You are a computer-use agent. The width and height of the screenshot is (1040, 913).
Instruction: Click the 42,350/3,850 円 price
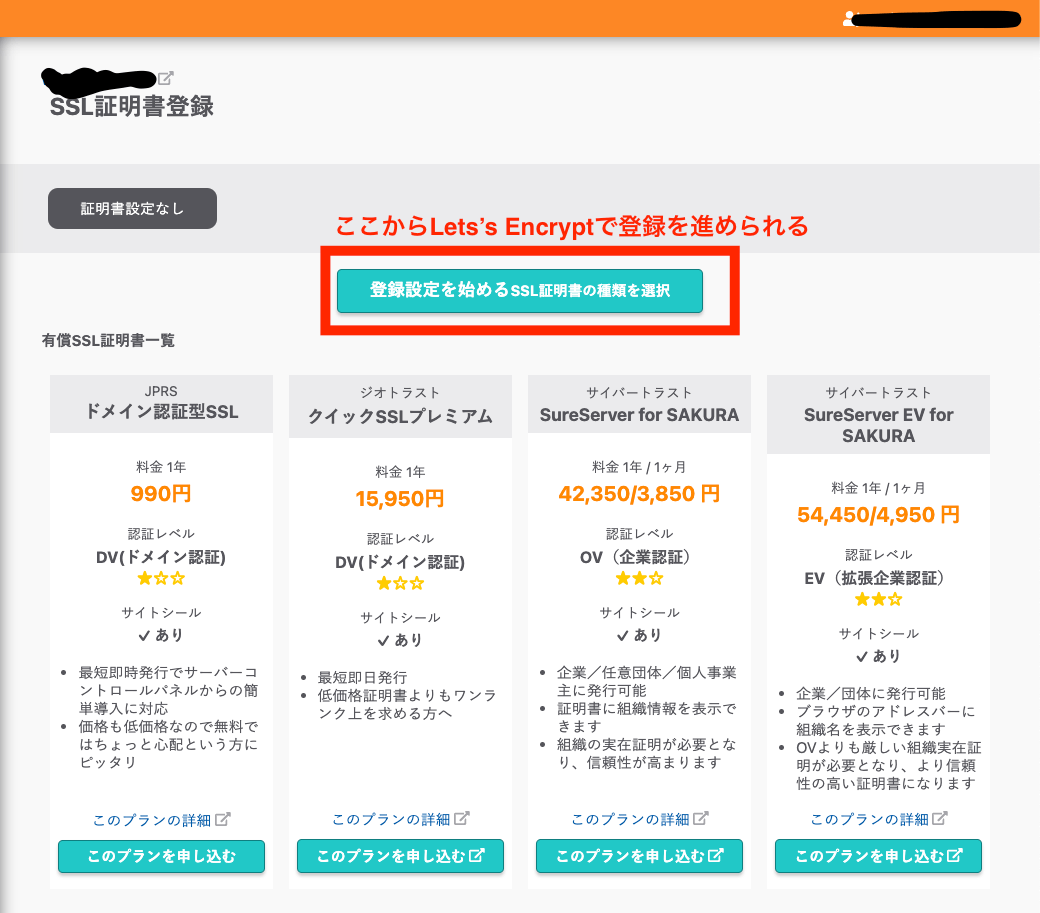click(x=639, y=493)
